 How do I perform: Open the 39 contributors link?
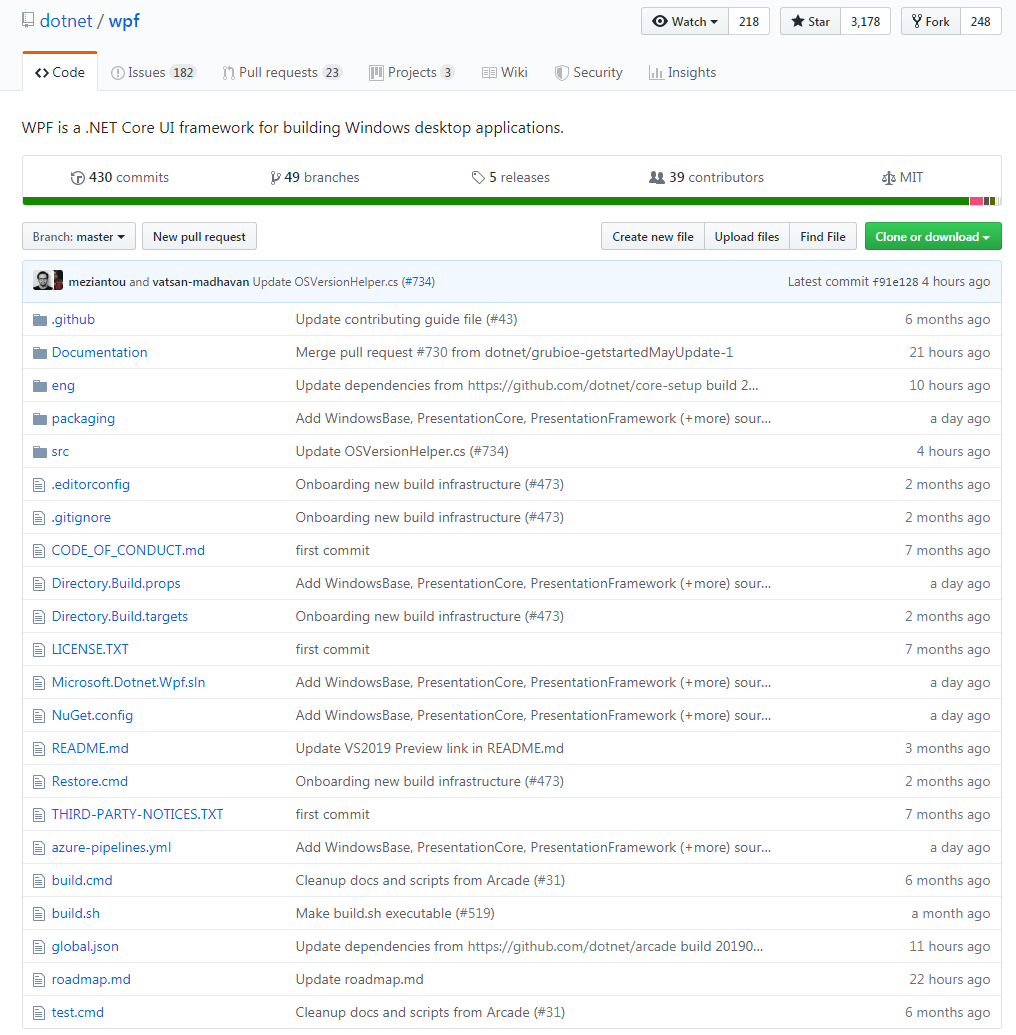(x=706, y=178)
